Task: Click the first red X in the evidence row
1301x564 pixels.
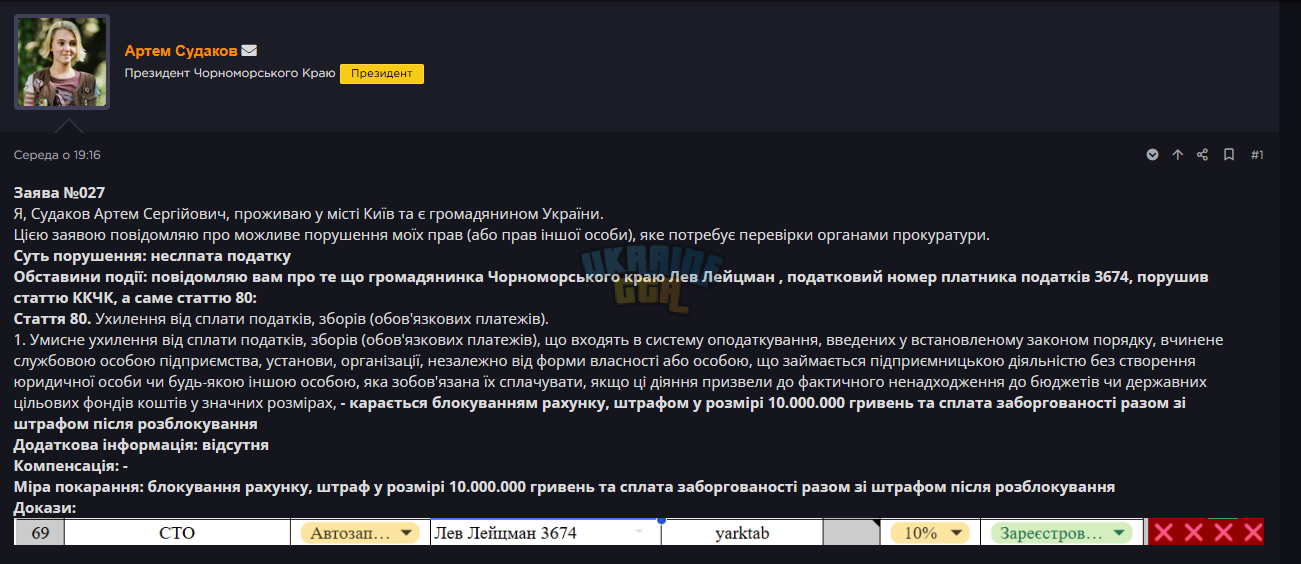Action: coord(1163,532)
